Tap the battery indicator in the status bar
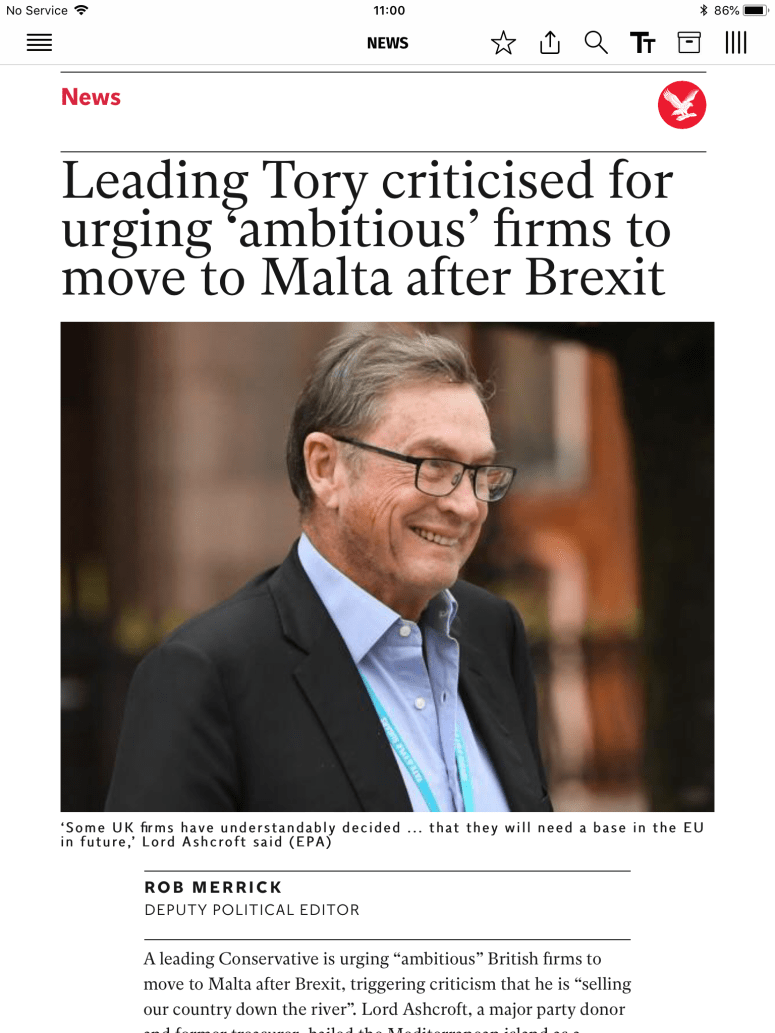 (x=755, y=10)
